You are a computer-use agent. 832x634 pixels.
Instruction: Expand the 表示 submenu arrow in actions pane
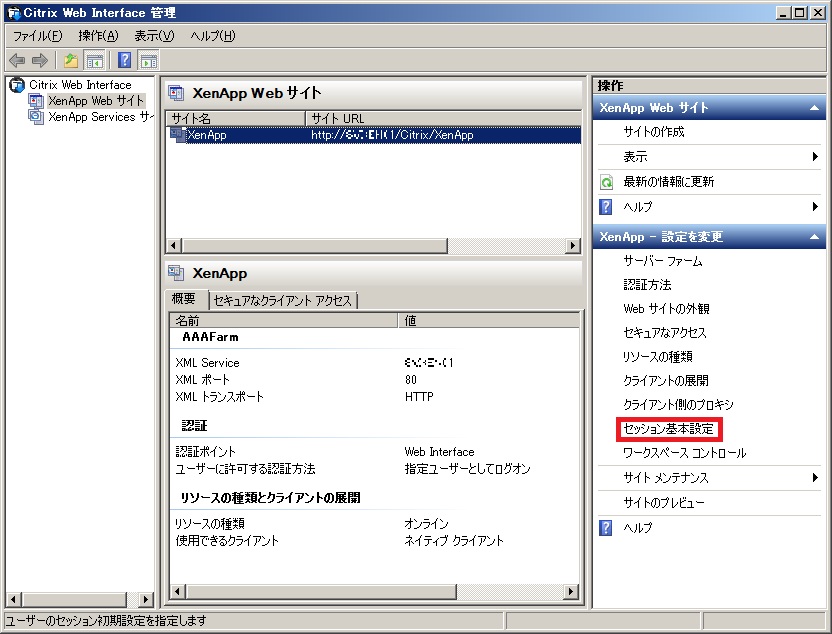pos(815,157)
